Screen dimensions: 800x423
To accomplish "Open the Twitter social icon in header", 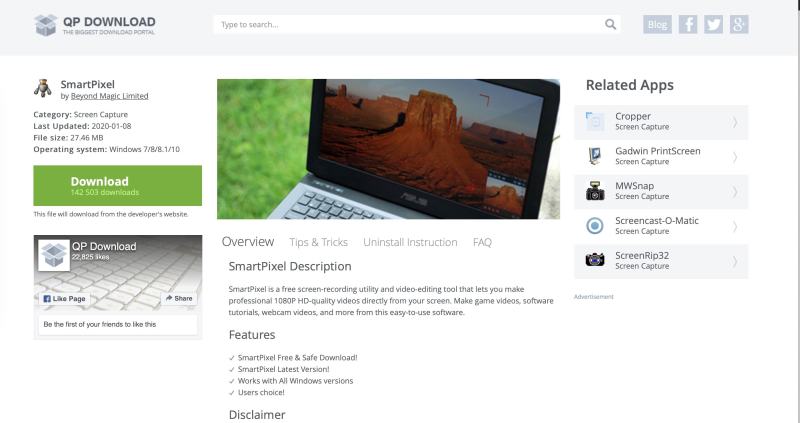I will point(713,24).
